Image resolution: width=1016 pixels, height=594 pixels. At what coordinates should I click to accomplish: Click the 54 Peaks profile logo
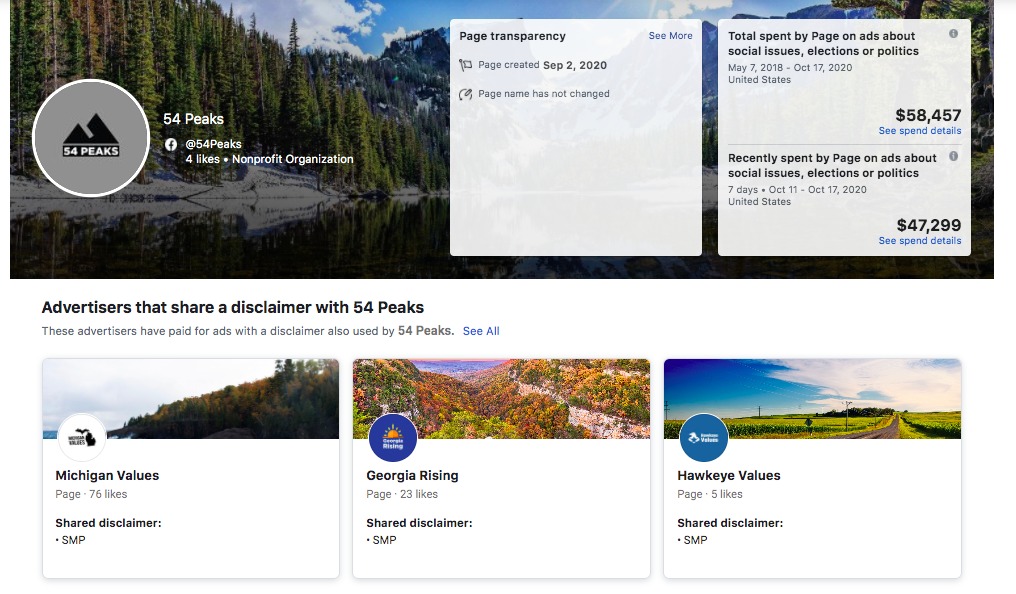tap(91, 138)
